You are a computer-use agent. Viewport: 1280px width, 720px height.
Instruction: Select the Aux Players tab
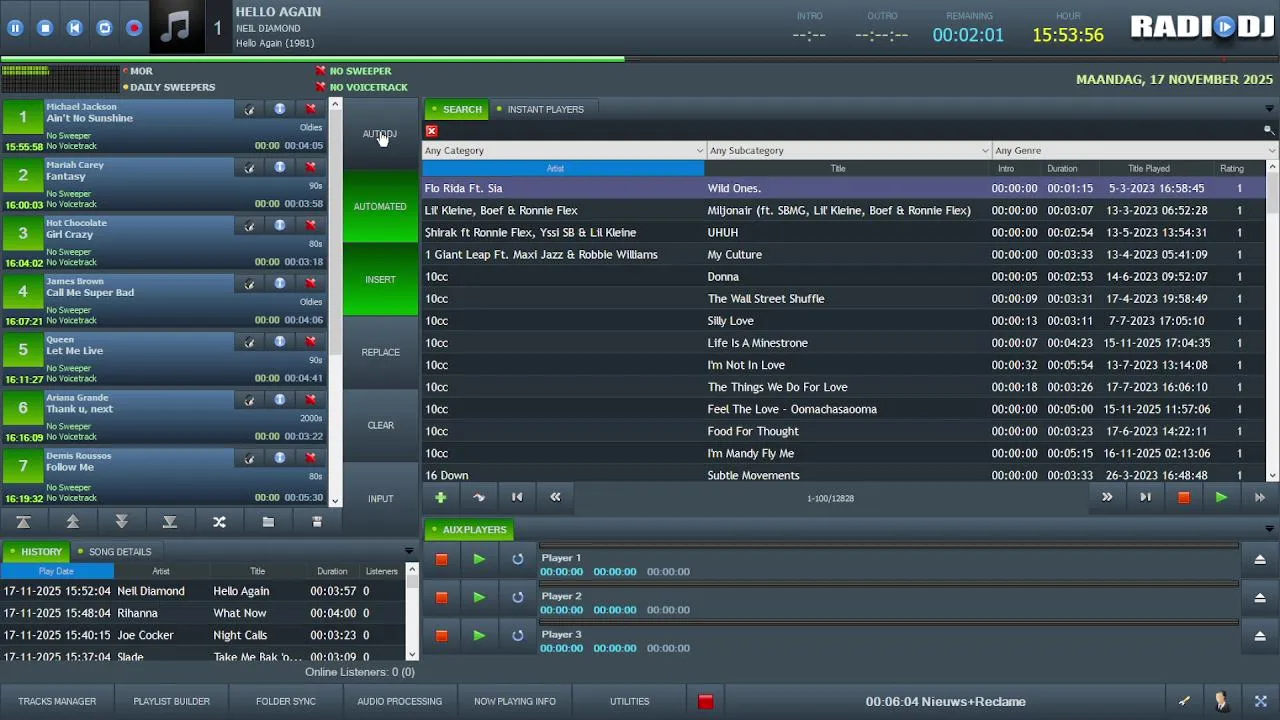pos(468,529)
